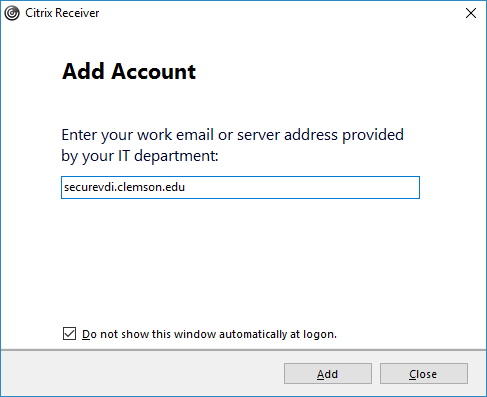Focus the server address input field
This screenshot has height=397, width=487.
coord(240,187)
